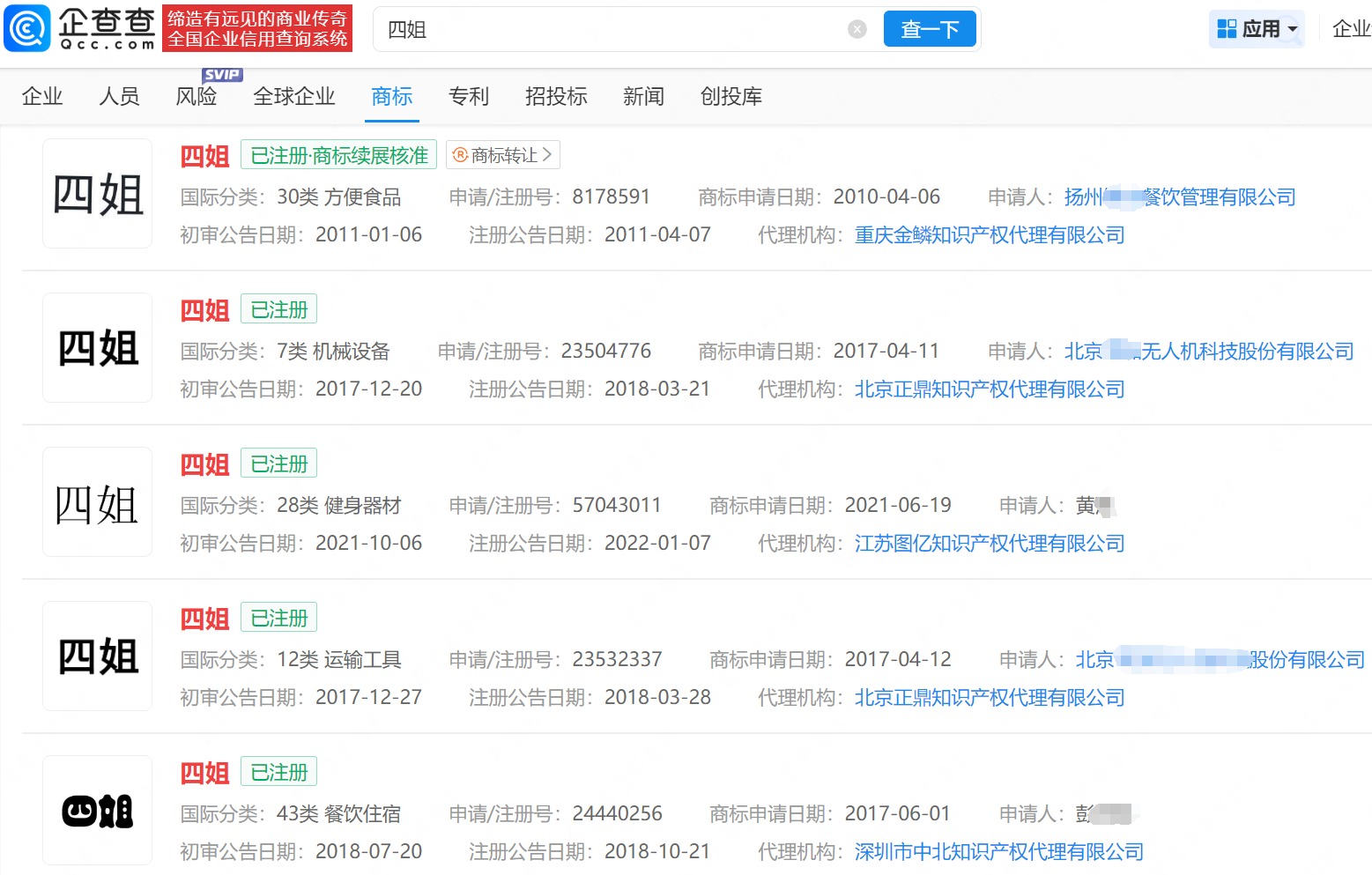Image resolution: width=1372 pixels, height=875 pixels.
Task: Click the 已注册 badge on the 运输工具 trademark
Action: (x=278, y=617)
